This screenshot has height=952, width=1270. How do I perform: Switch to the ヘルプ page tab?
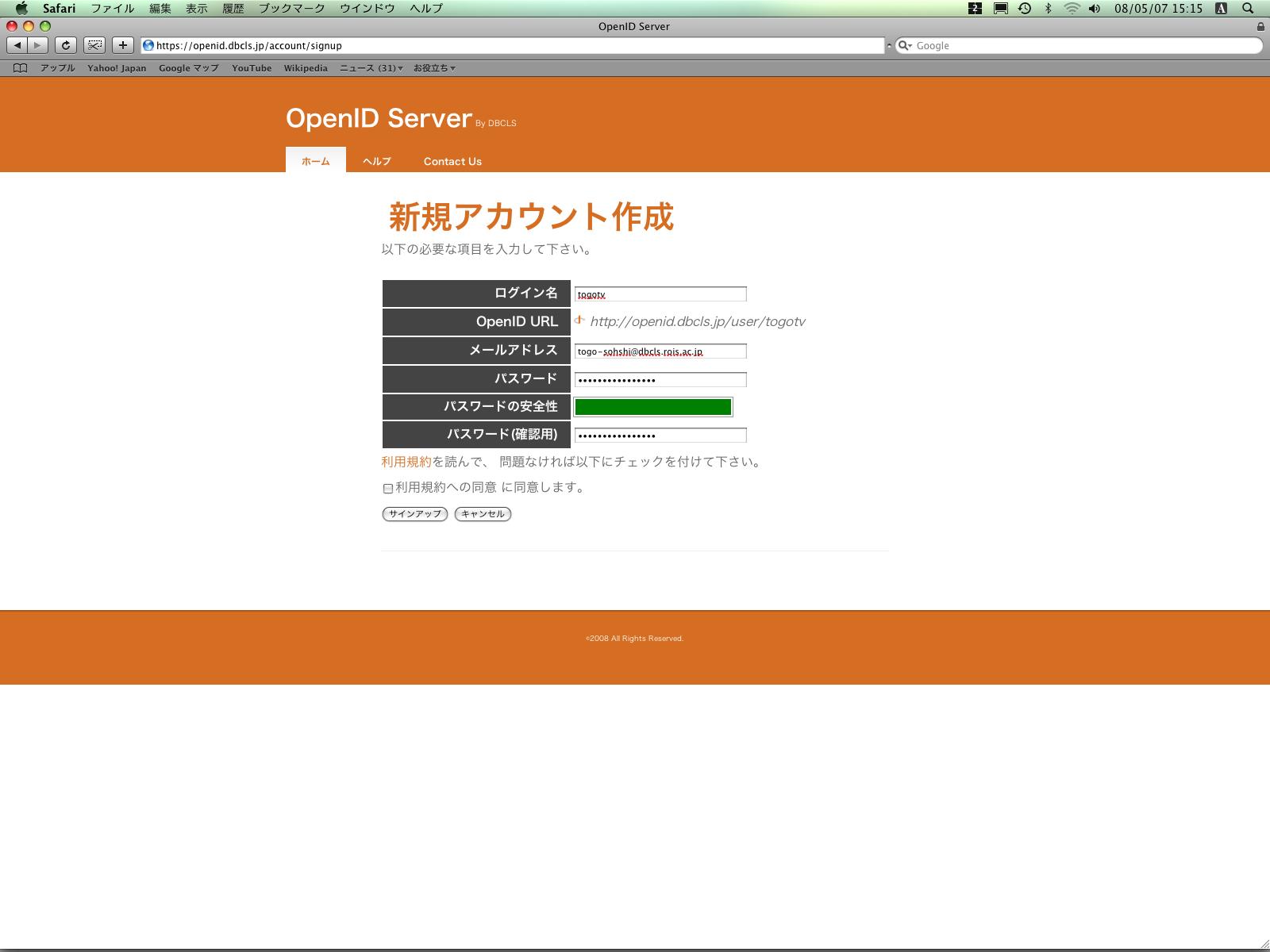point(376,161)
